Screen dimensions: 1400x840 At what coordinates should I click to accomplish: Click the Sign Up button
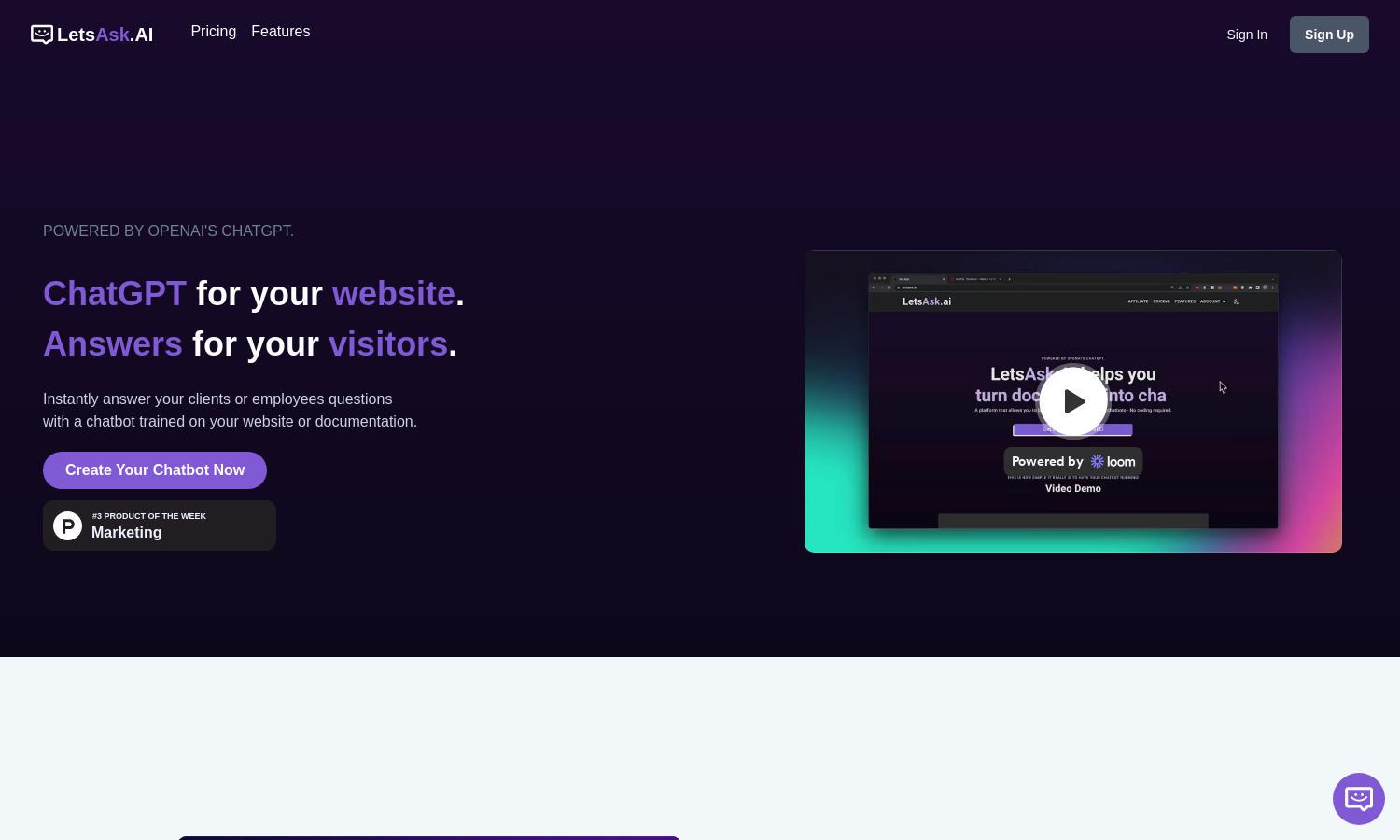coord(1329,35)
